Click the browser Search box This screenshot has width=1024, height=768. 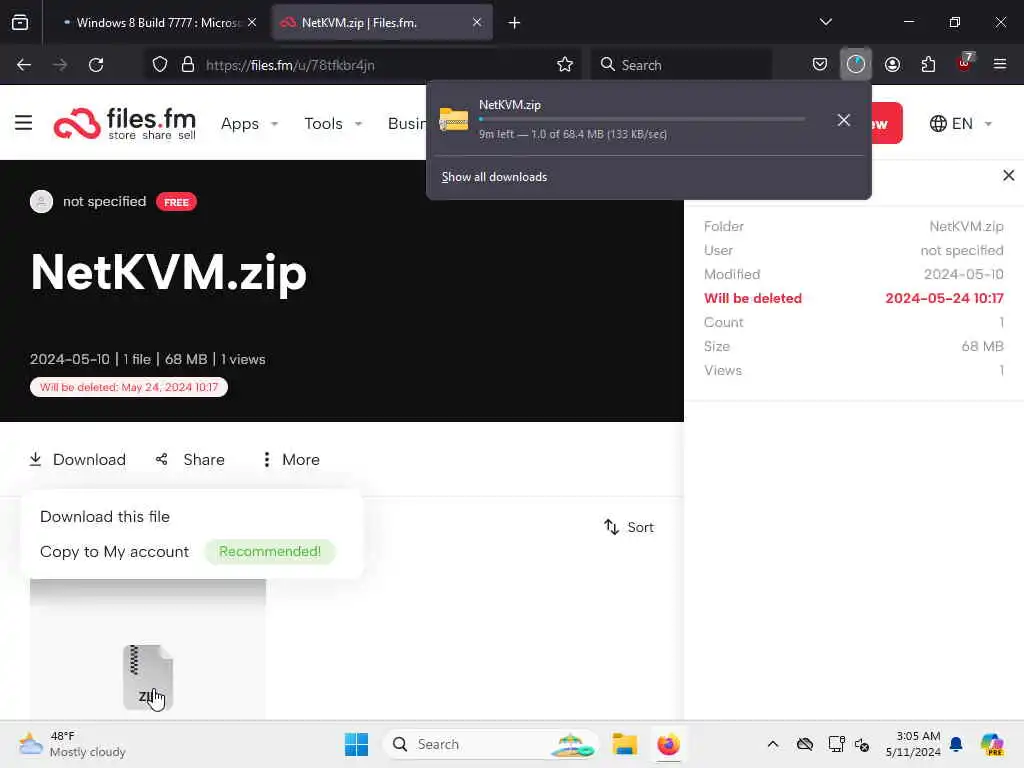click(682, 65)
